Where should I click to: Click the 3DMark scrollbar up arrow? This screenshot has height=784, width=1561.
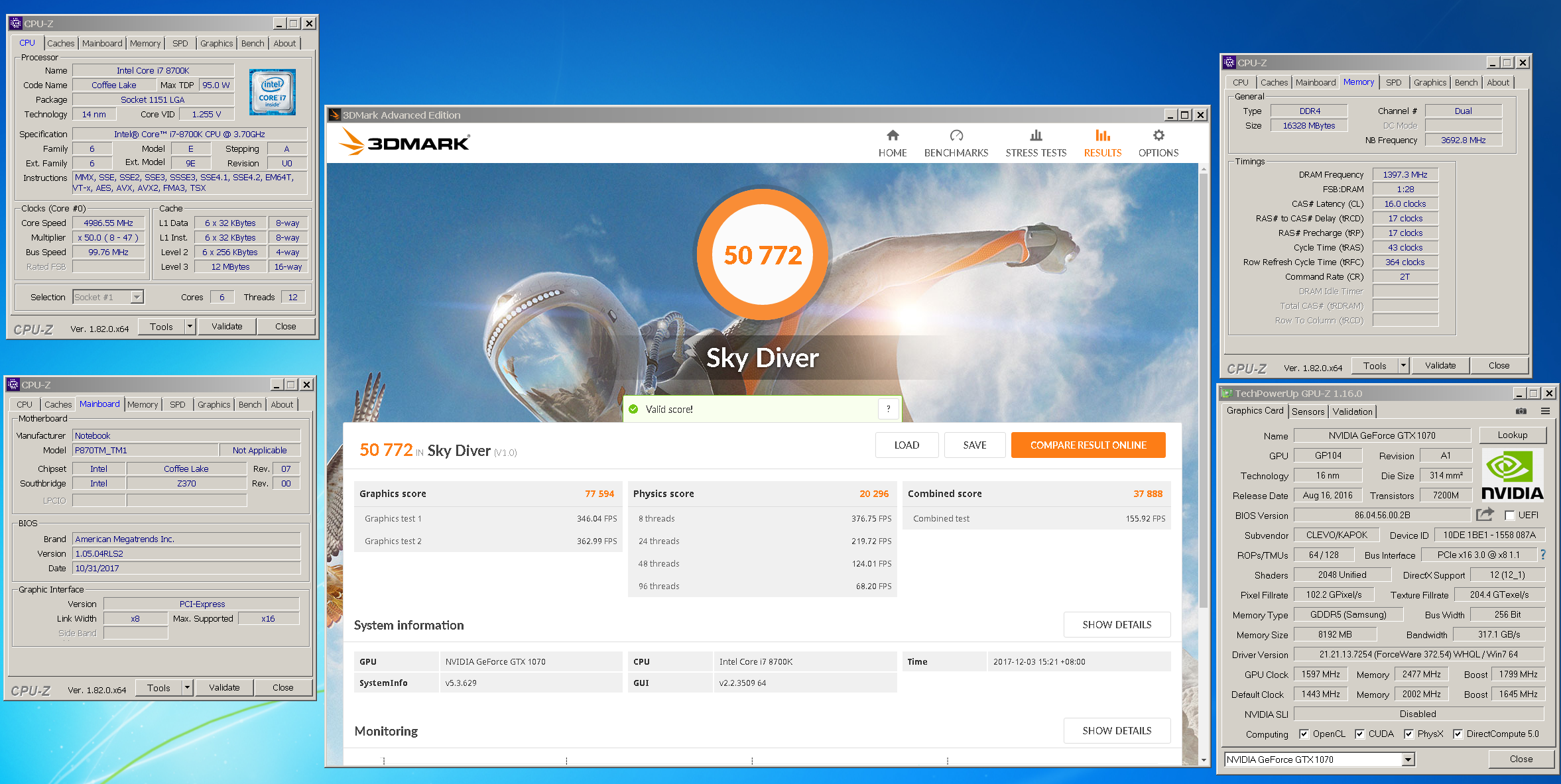click(1204, 170)
